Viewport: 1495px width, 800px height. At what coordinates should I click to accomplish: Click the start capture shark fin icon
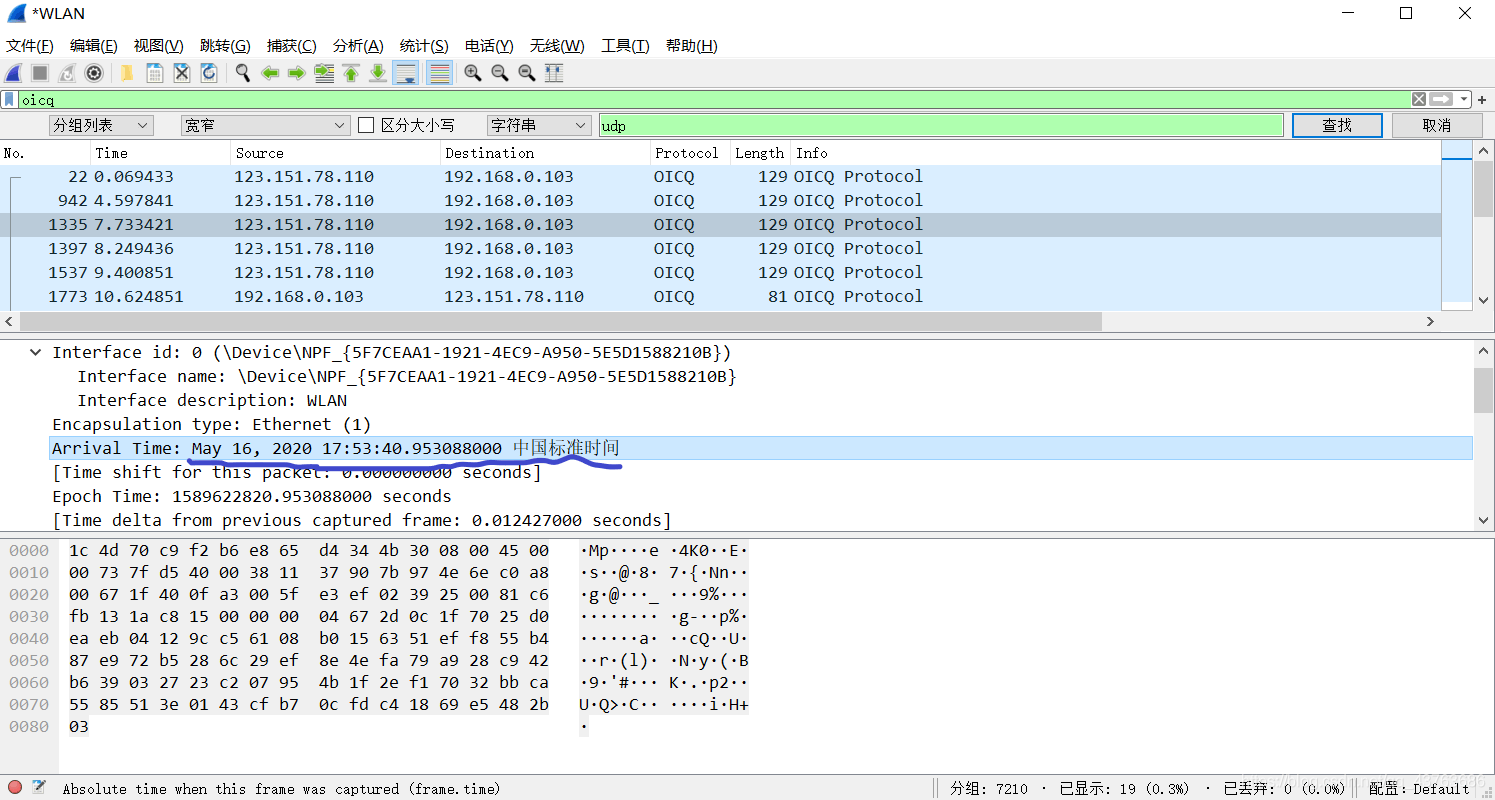13,73
